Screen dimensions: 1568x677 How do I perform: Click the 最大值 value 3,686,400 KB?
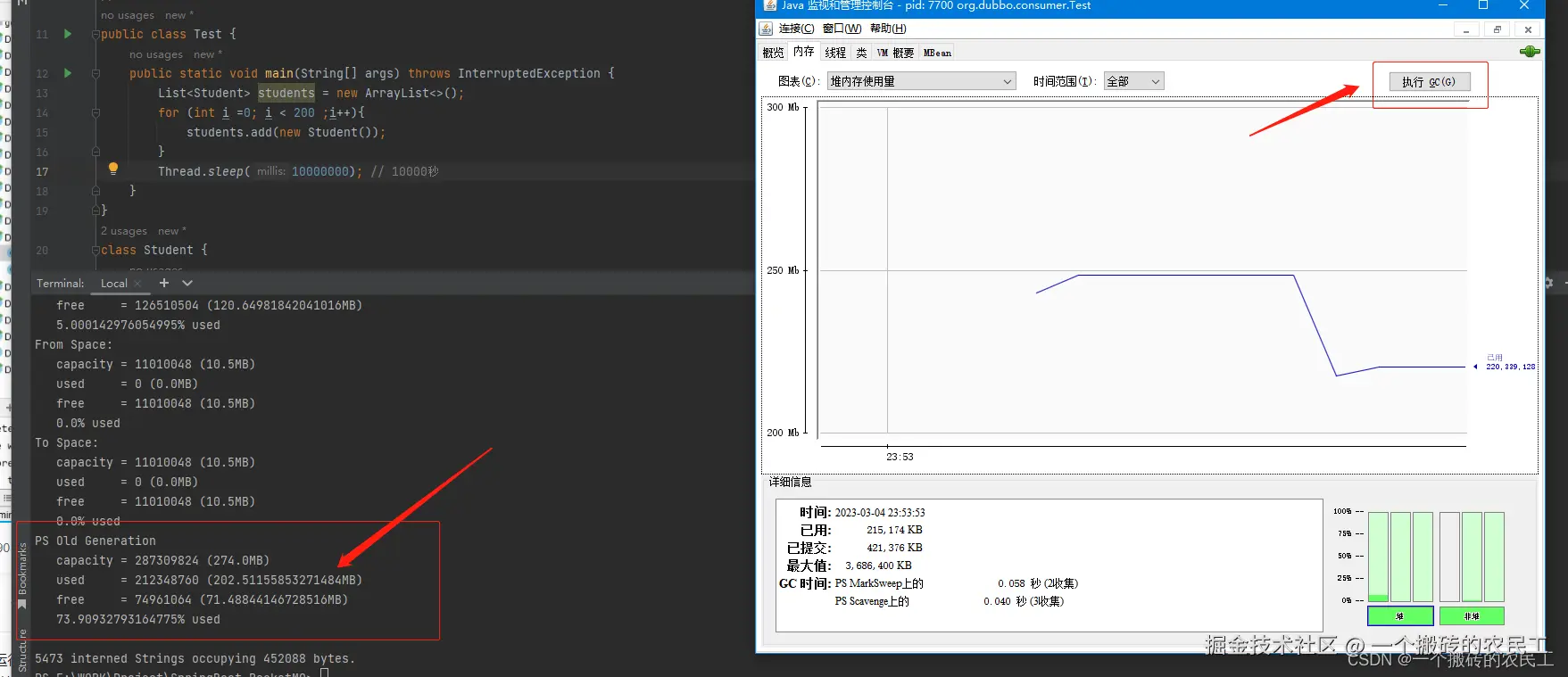[878, 566]
